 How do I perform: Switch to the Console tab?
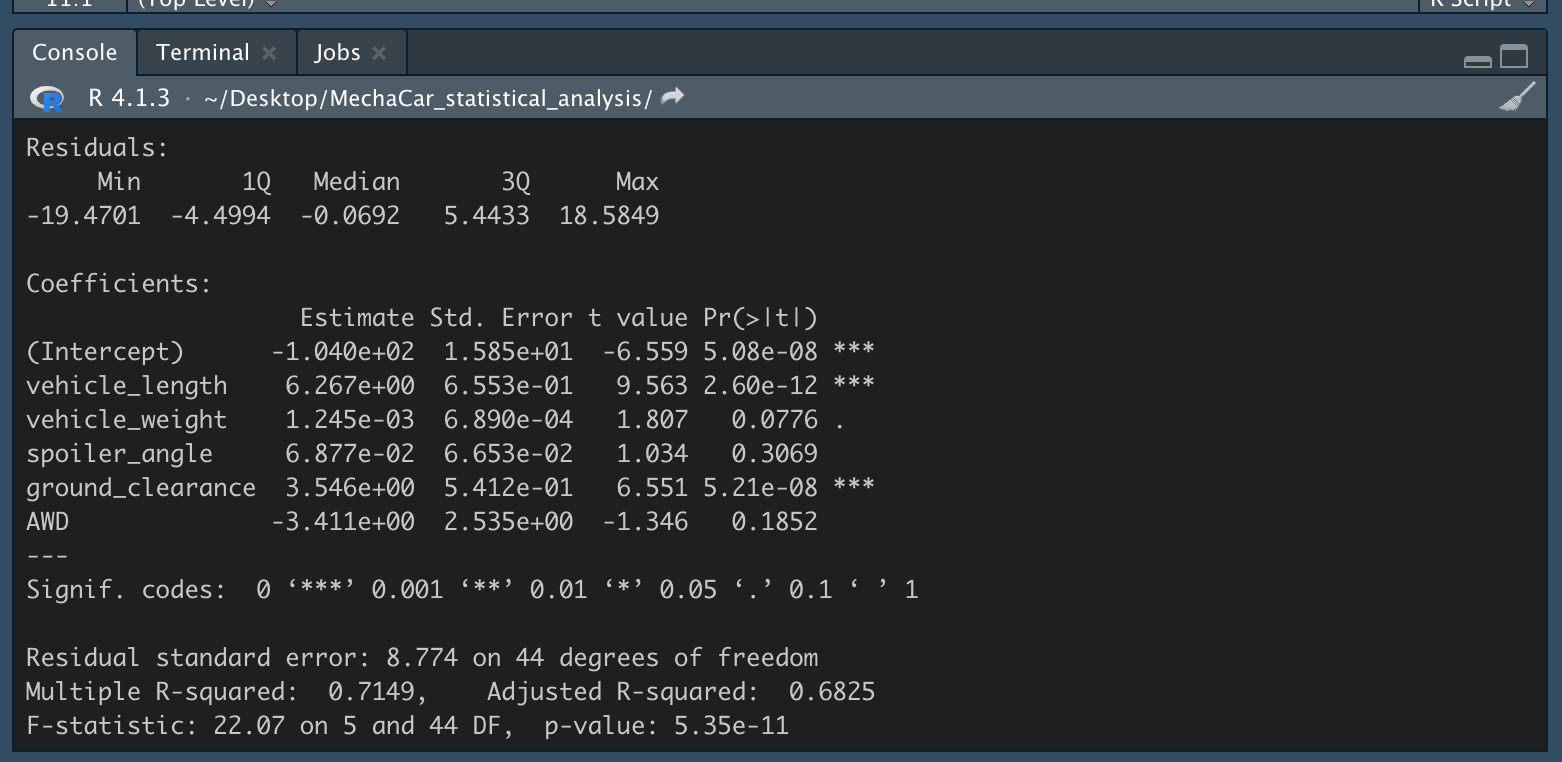click(x=74, y=53)
